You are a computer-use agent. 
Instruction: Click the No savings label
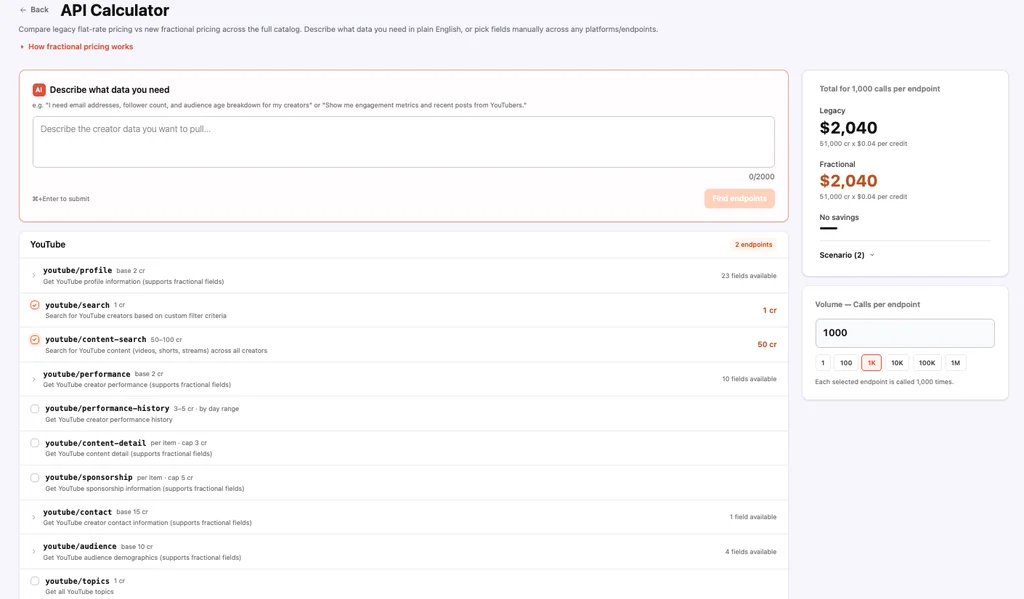tap(839, 218)
